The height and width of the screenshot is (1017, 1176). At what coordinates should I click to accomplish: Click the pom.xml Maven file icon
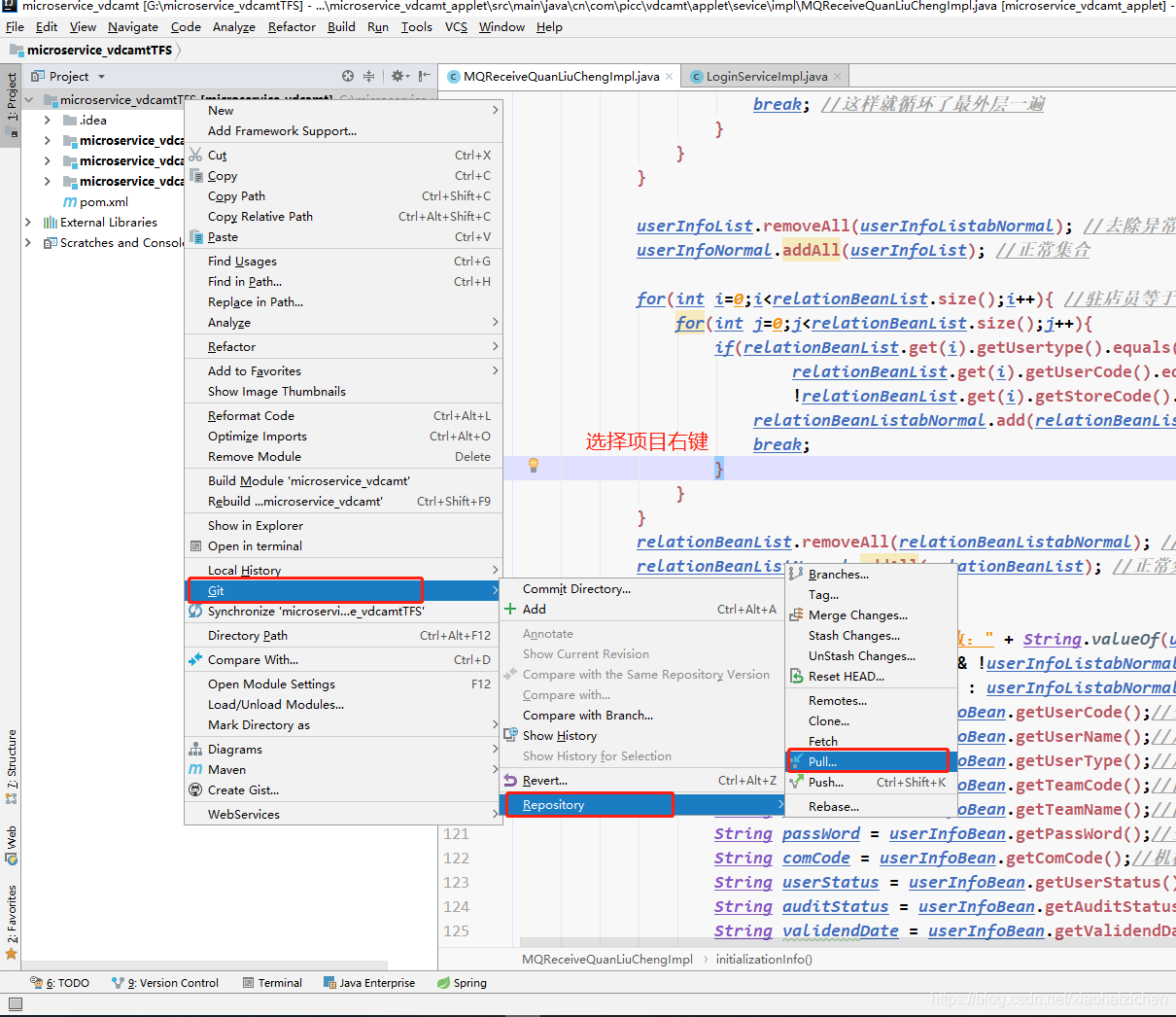click(x=70, y=202)
